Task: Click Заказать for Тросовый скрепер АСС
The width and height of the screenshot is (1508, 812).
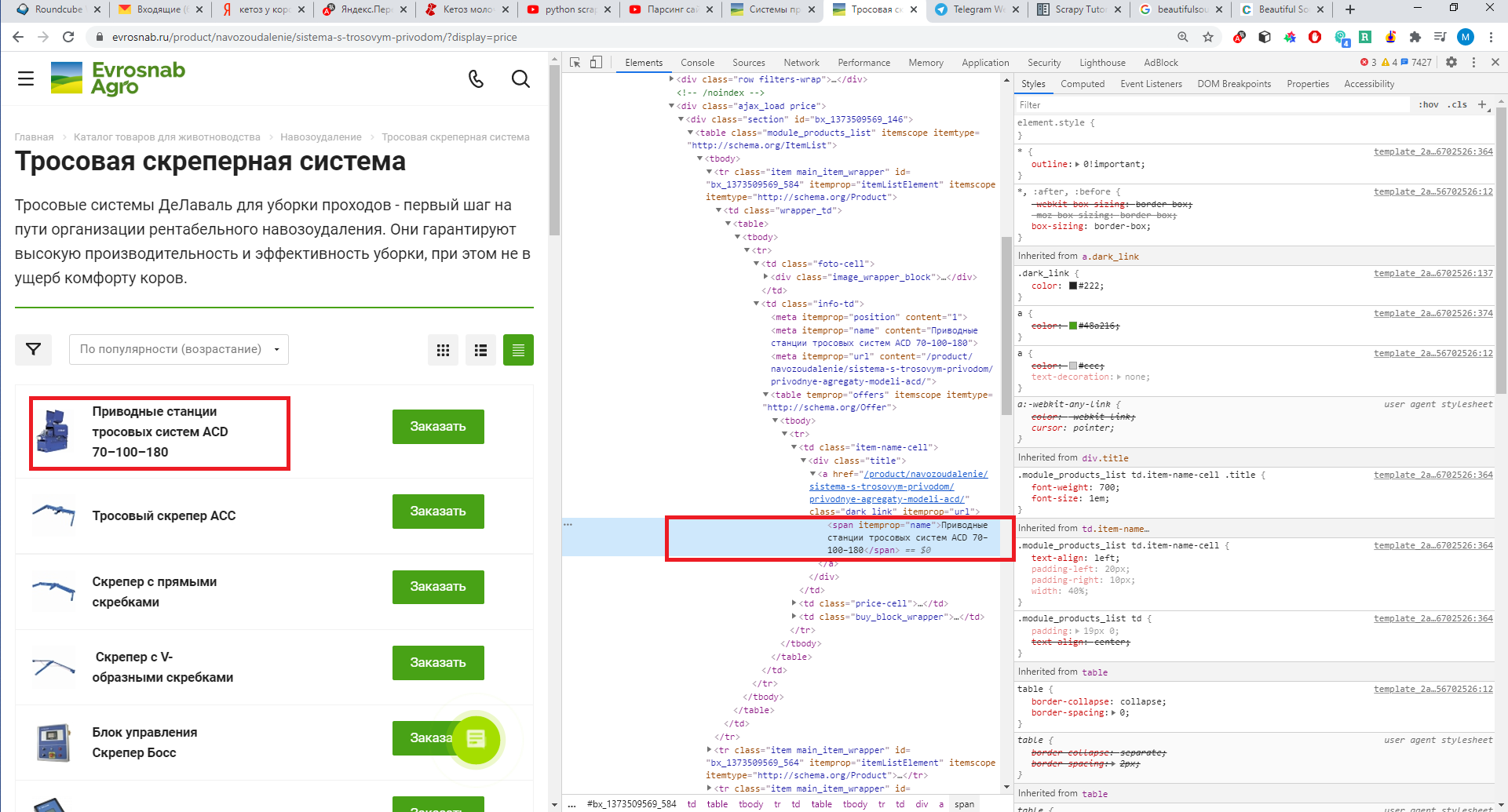Action: click(x=438, y=511)
